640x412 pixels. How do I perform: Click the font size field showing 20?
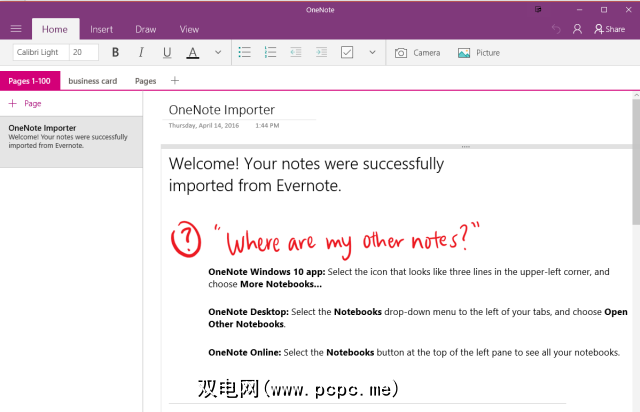point(83,52)
